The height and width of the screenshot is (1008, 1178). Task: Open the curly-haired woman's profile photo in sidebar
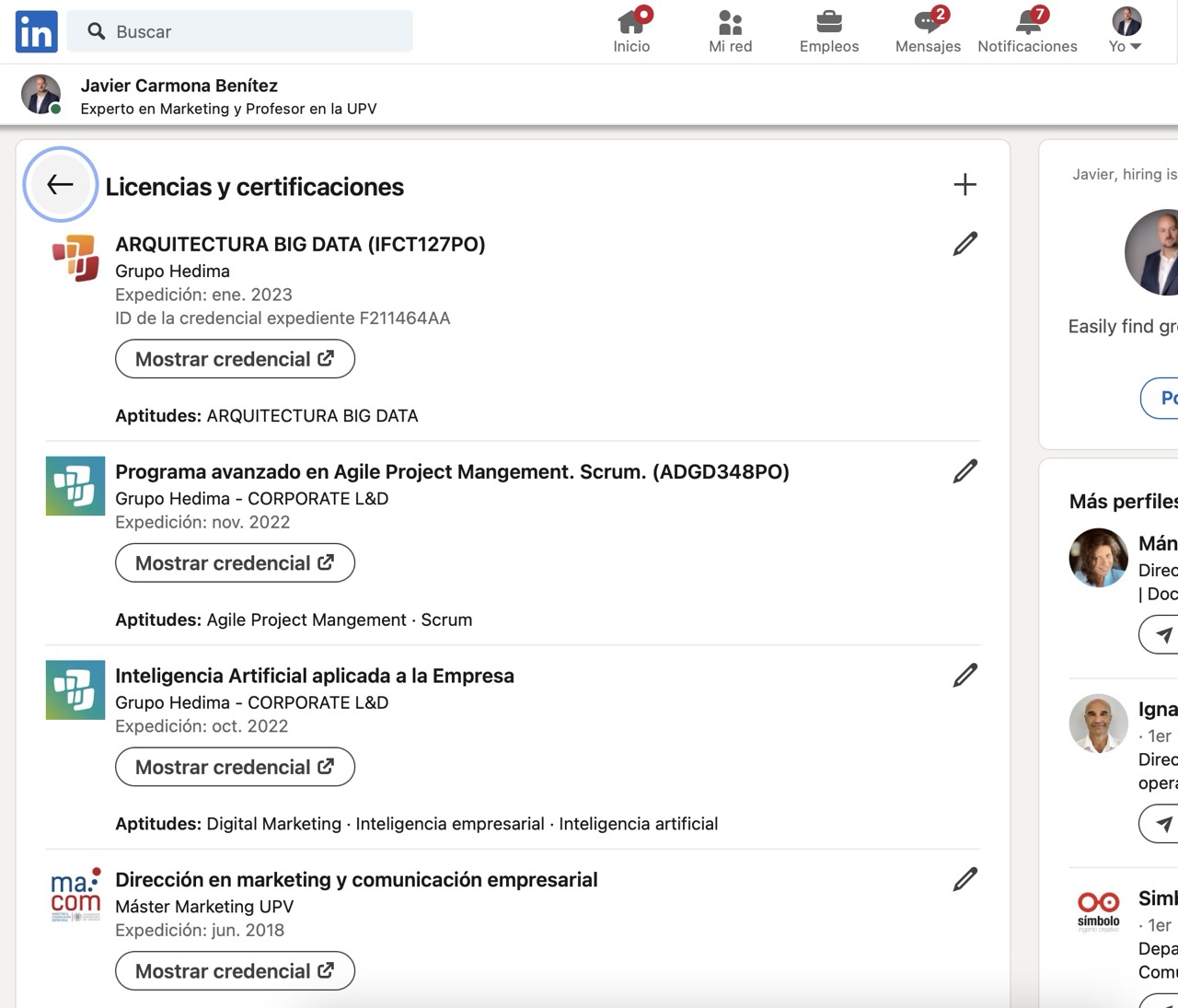click(x=1099, y=558)
